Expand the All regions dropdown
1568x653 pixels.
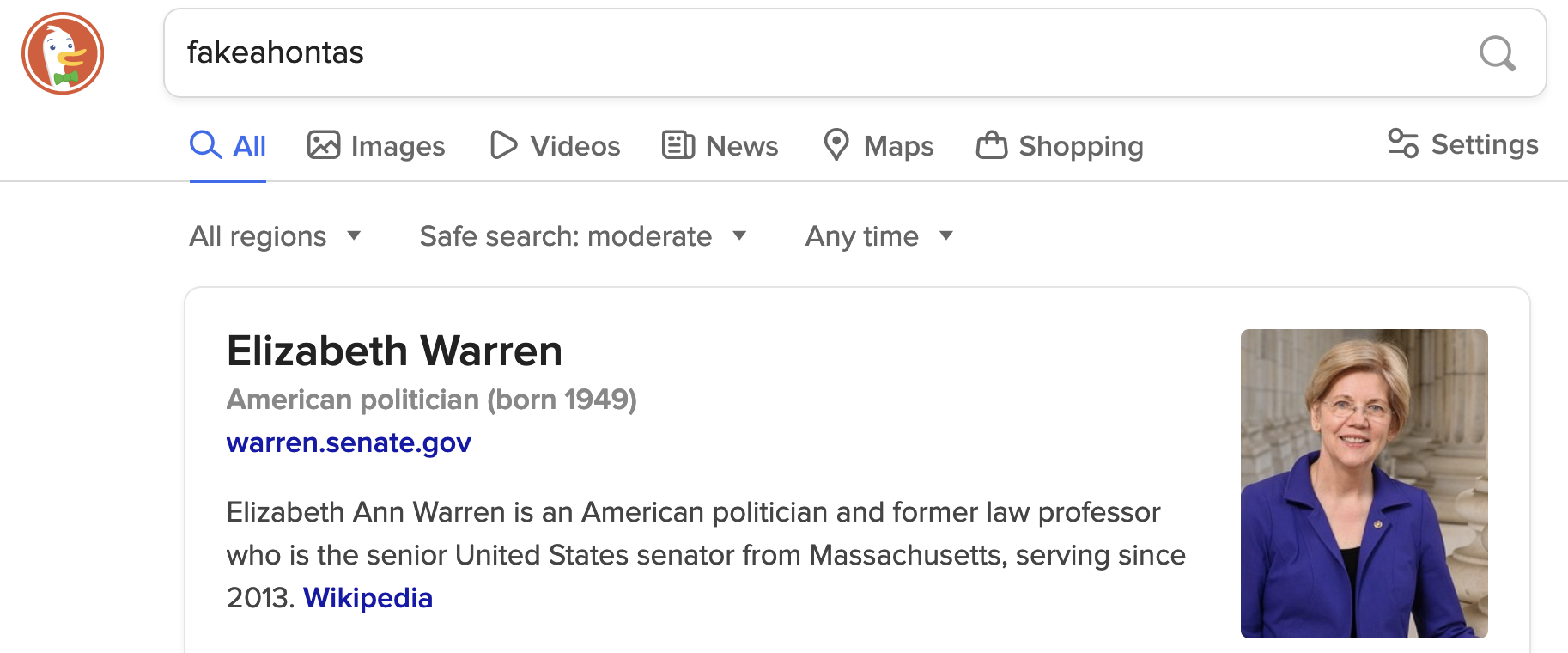(x=275, y=236)
